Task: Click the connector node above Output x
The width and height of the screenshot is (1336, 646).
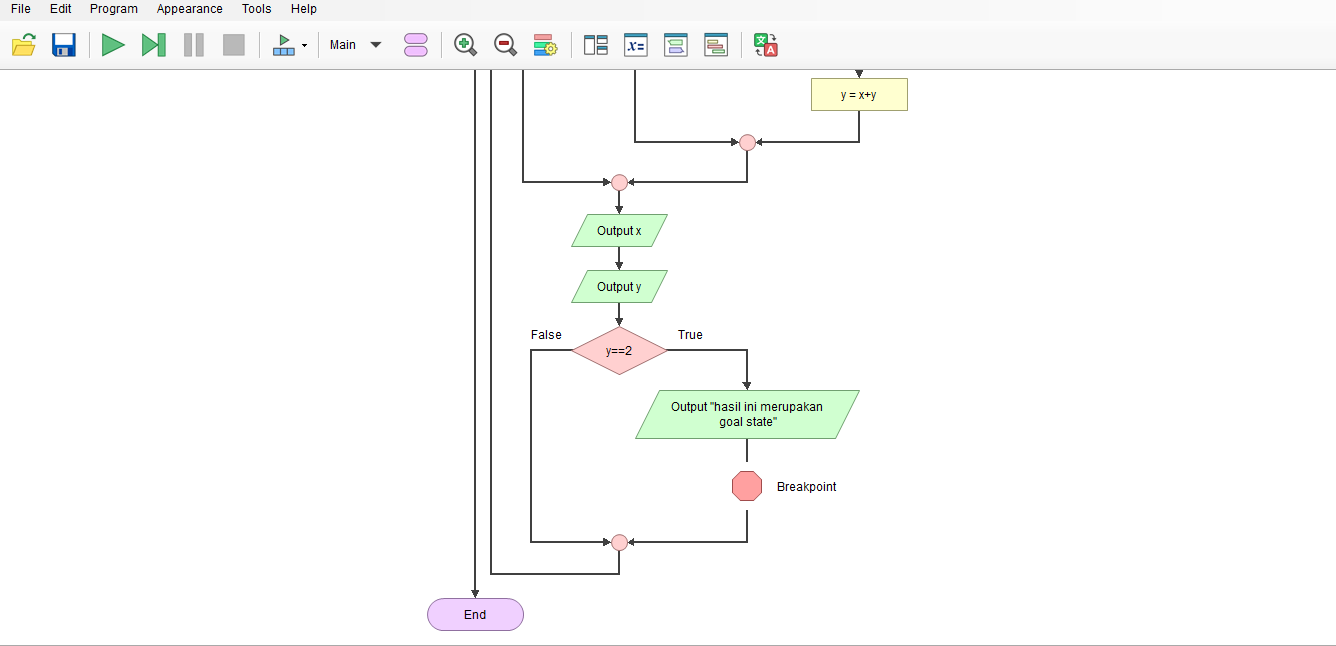Action: click(x=619, y=182)
